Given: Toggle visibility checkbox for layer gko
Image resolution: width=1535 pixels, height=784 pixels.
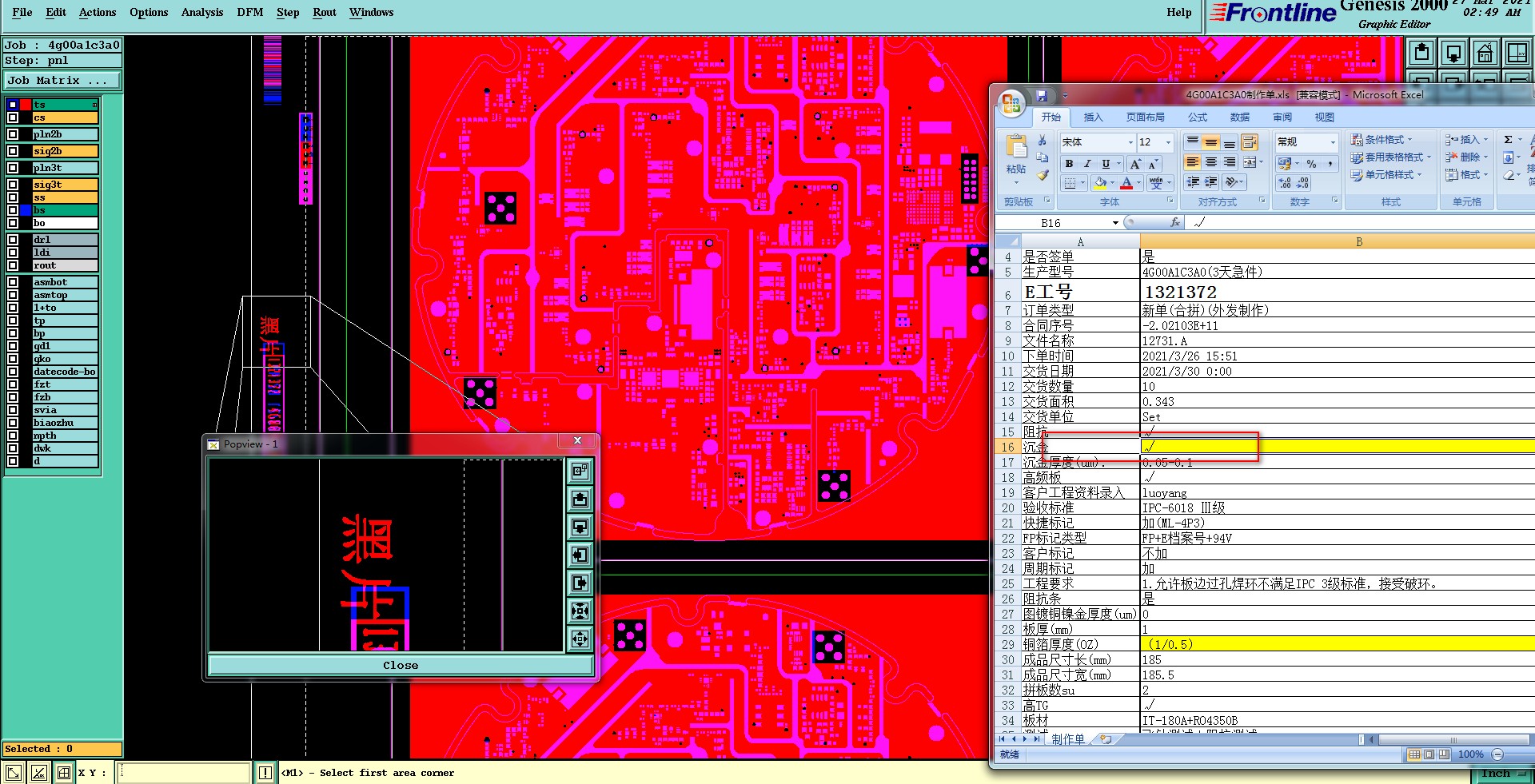Looking at the screenshot, I should [13, 359].
